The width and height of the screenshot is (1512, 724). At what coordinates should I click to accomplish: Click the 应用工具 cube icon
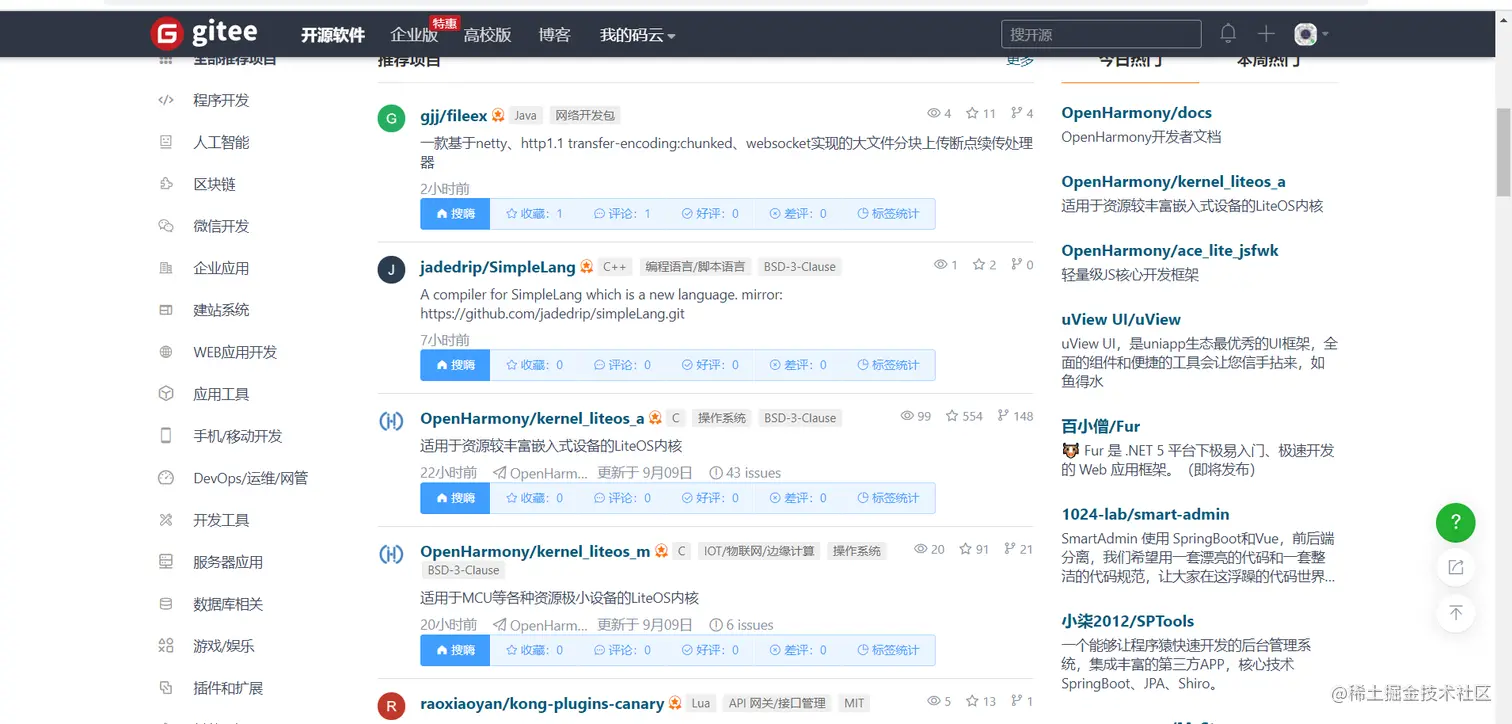point(166,394)
